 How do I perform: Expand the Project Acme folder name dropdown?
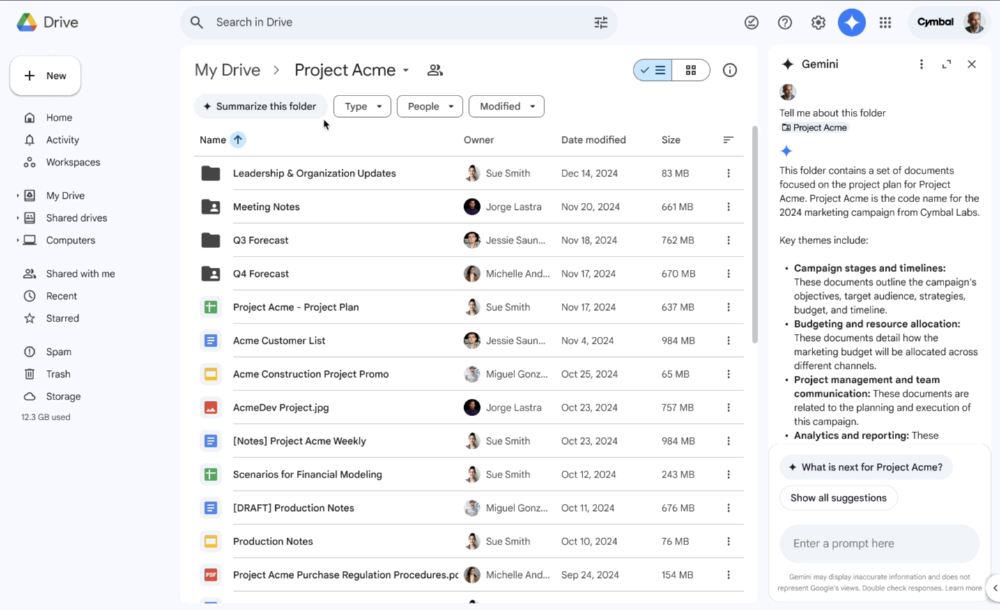[x=406, y=71]
